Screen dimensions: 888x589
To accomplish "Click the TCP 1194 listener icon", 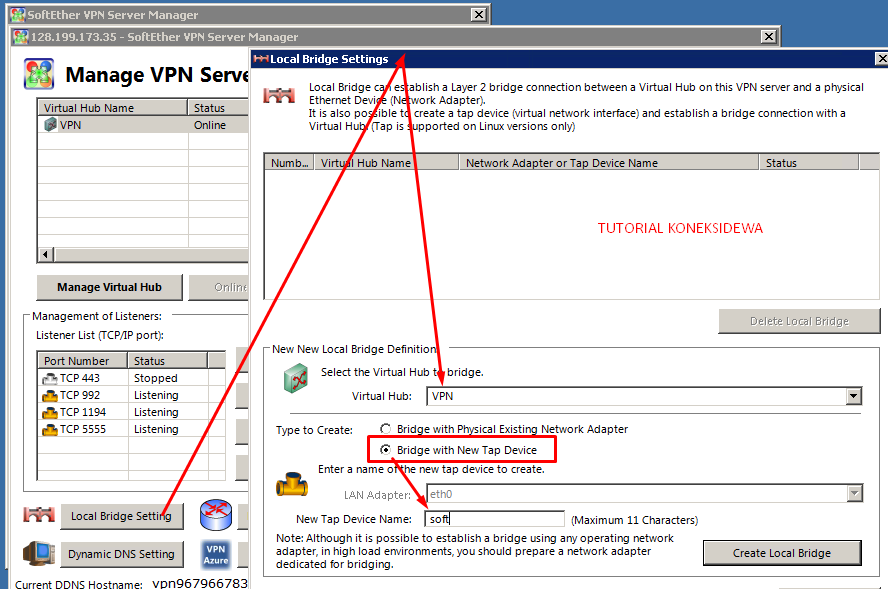I will click(50, 412).
